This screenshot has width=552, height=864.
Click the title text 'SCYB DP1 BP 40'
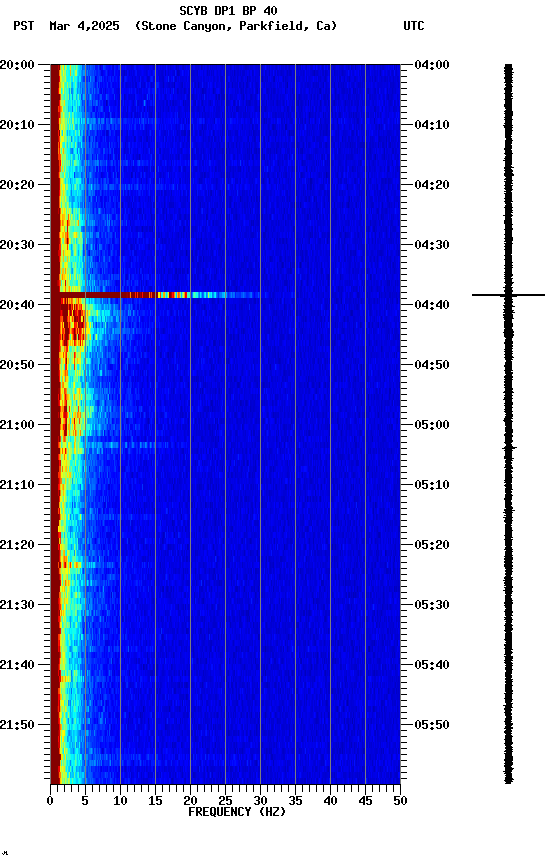pos(228,11)
